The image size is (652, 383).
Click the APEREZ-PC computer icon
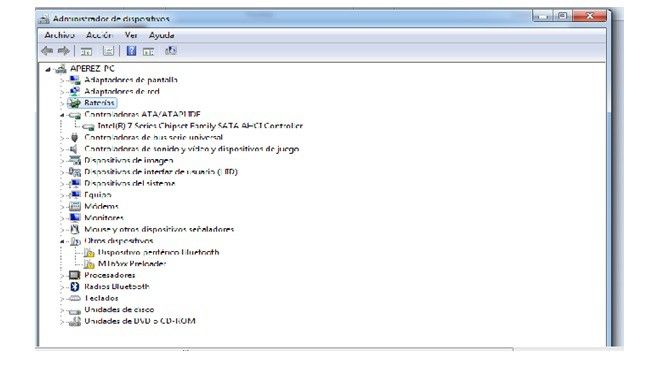(61, 69)
